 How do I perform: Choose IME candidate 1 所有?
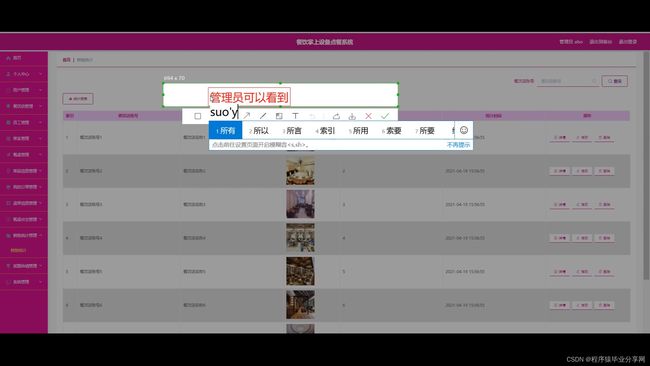(x=226, y=131)
